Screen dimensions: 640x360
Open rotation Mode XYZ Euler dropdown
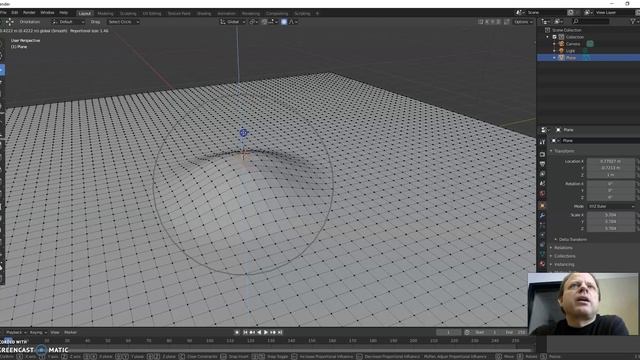click(x=611, y=207)
